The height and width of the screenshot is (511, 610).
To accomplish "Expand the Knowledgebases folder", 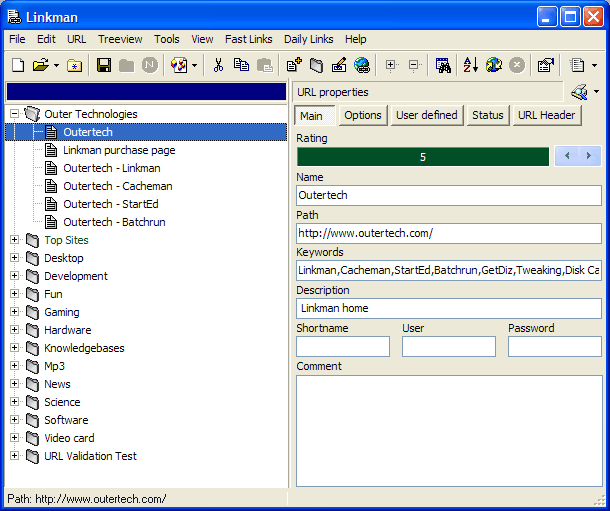I will 14,348.
